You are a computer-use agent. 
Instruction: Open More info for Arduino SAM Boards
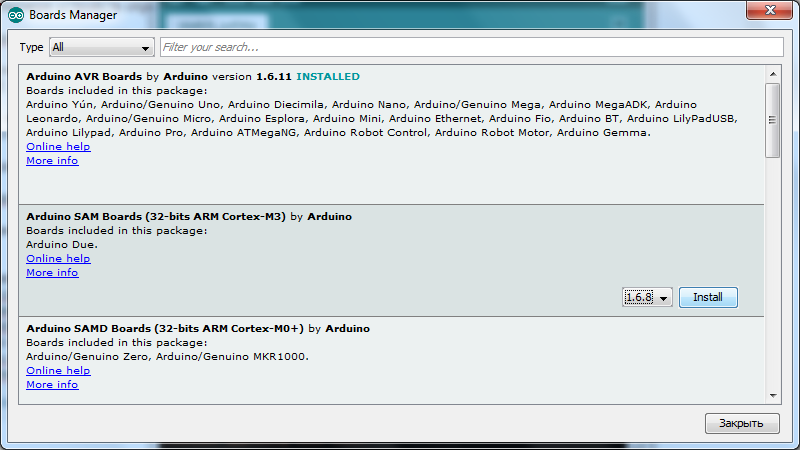(x=52, y=272)
